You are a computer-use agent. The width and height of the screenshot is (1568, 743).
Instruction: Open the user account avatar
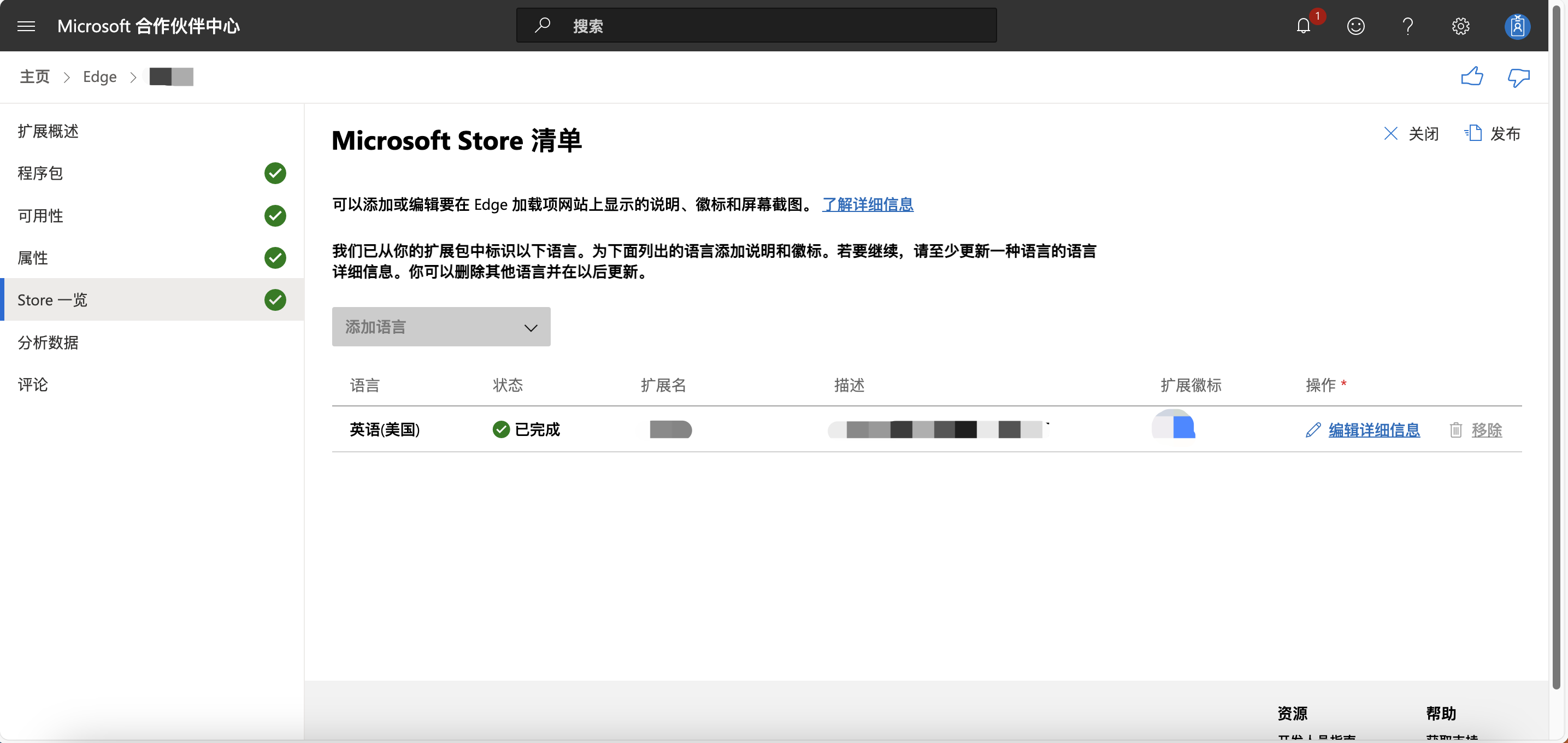click(1517, 26)
